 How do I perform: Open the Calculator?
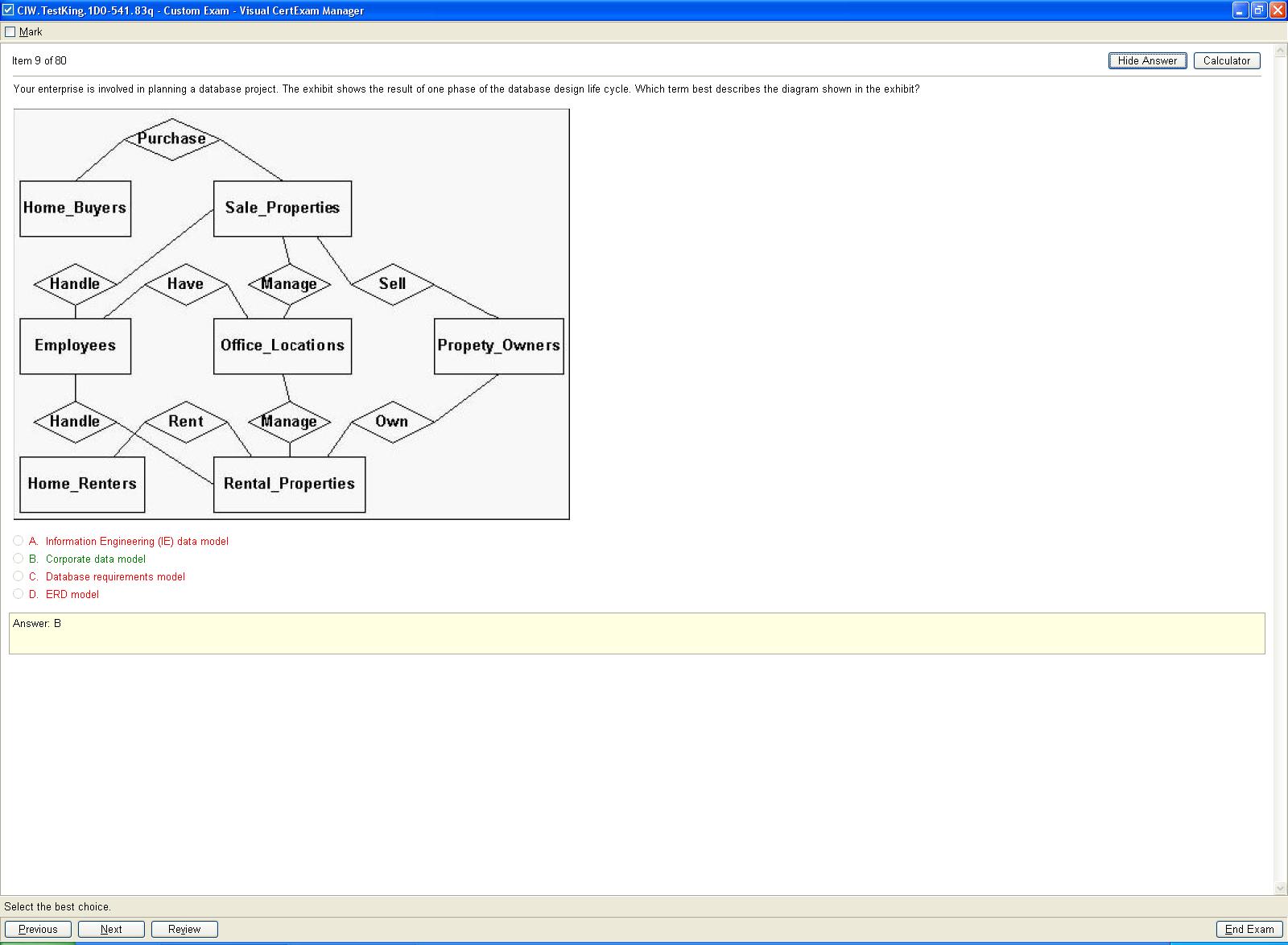tap(1226, 61)
